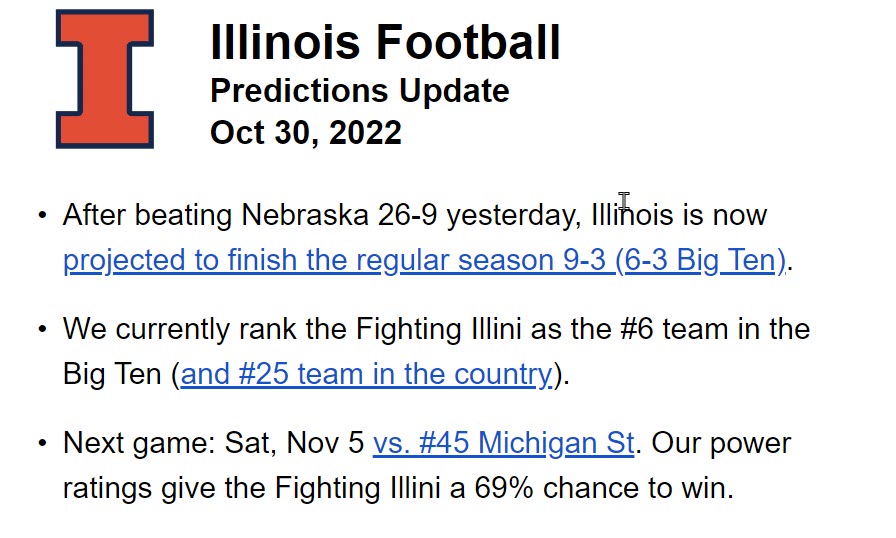
Task: Click the Our power ratings text
Action: click(719, 443)
